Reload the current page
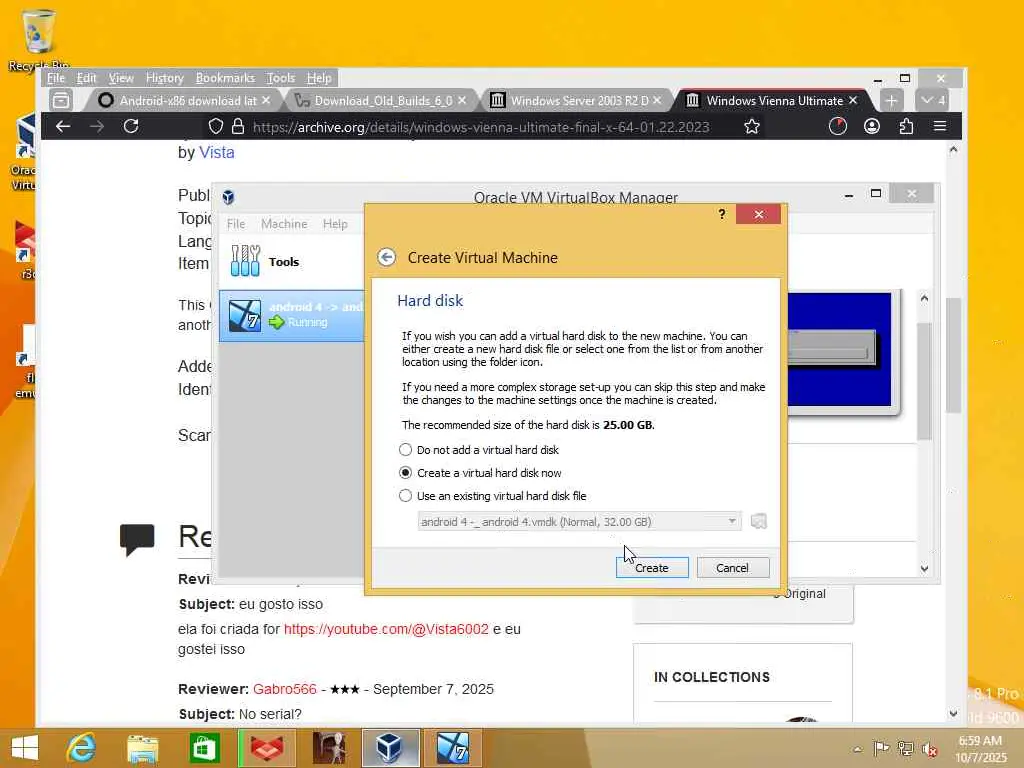This screenshot has width=1024, height=768. pos(131,126)
